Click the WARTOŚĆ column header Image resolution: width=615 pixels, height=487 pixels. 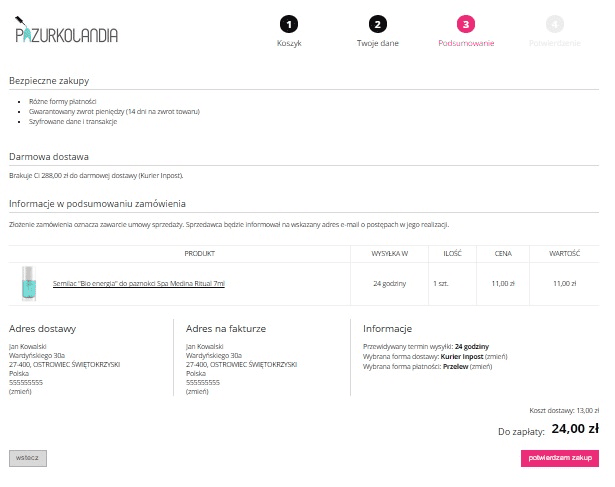(x=564, y=254)
